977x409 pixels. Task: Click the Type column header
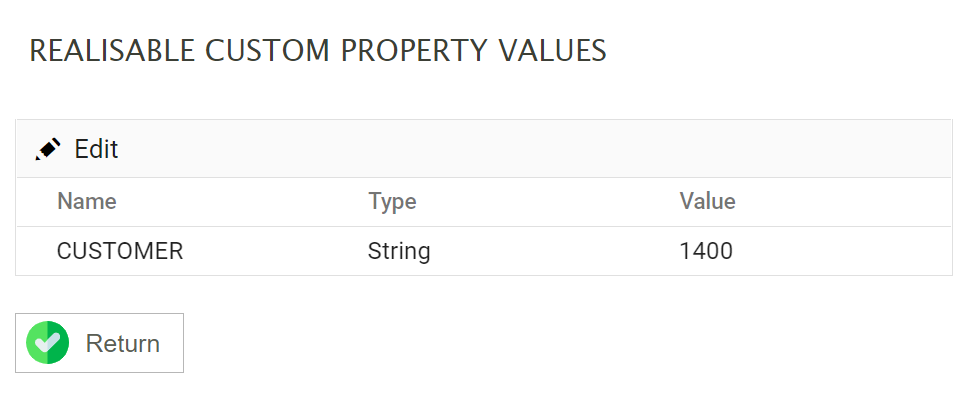[x=392, y=201]
